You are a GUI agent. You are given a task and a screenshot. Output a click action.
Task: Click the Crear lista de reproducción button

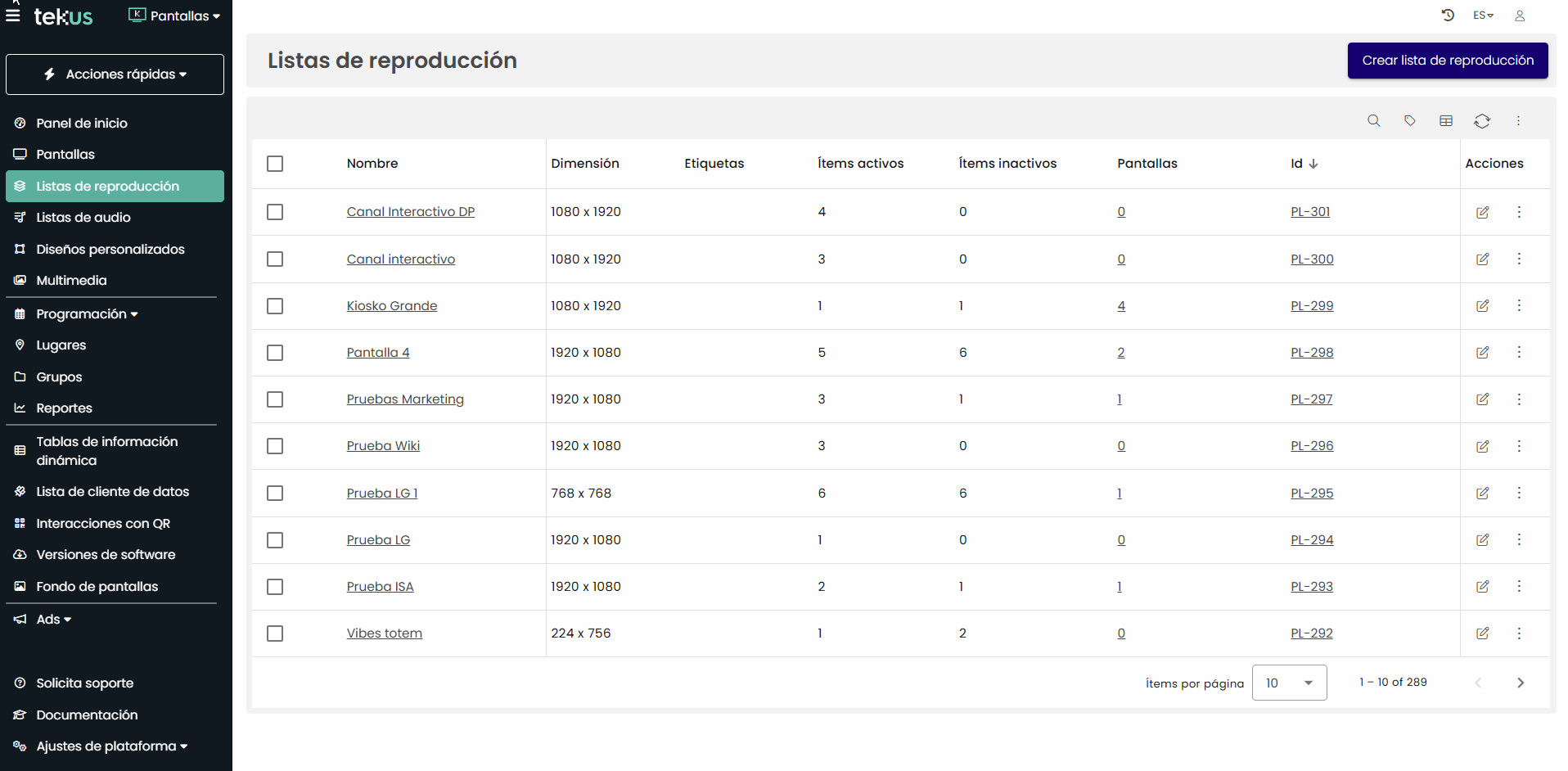1447,60
